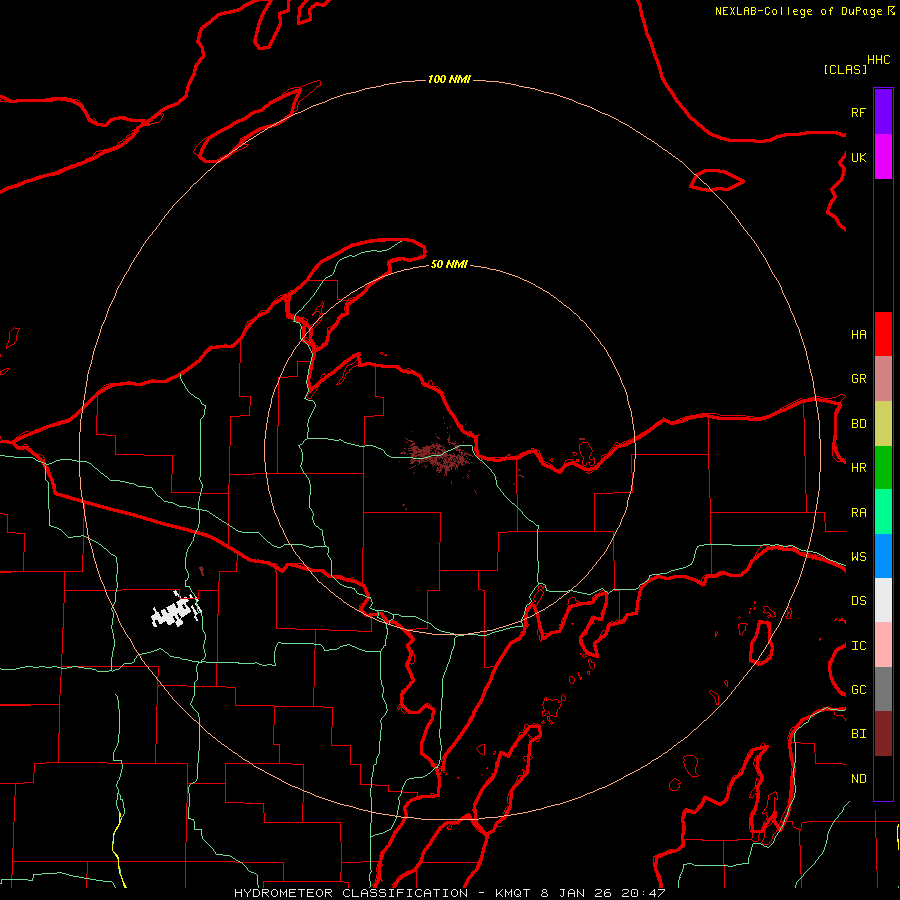Click the 100 NMI range ring label
The width and height of the screenshot is (900, 900).
coord(449,79)
